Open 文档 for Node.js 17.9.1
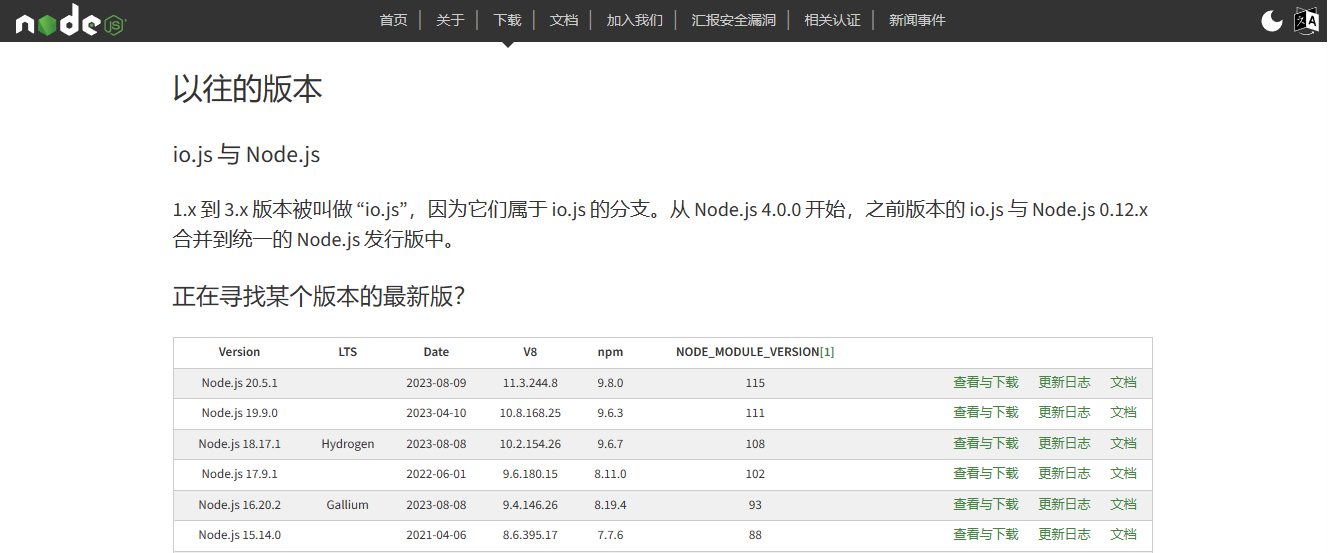1328x553 pixels. 1123,474
